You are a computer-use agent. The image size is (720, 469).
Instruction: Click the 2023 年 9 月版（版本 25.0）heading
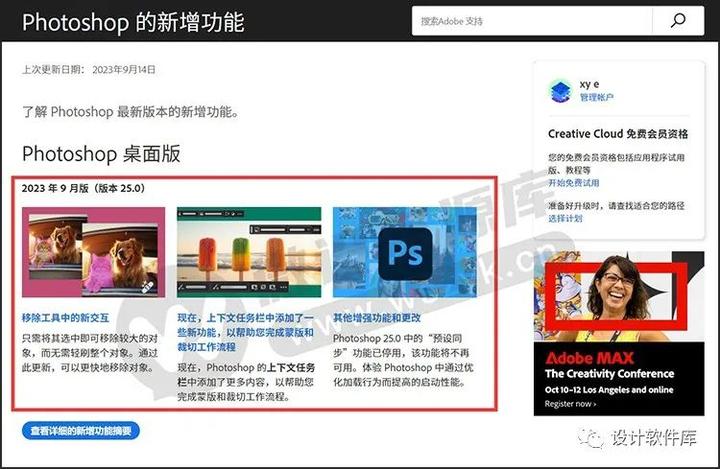pos(83,188)
